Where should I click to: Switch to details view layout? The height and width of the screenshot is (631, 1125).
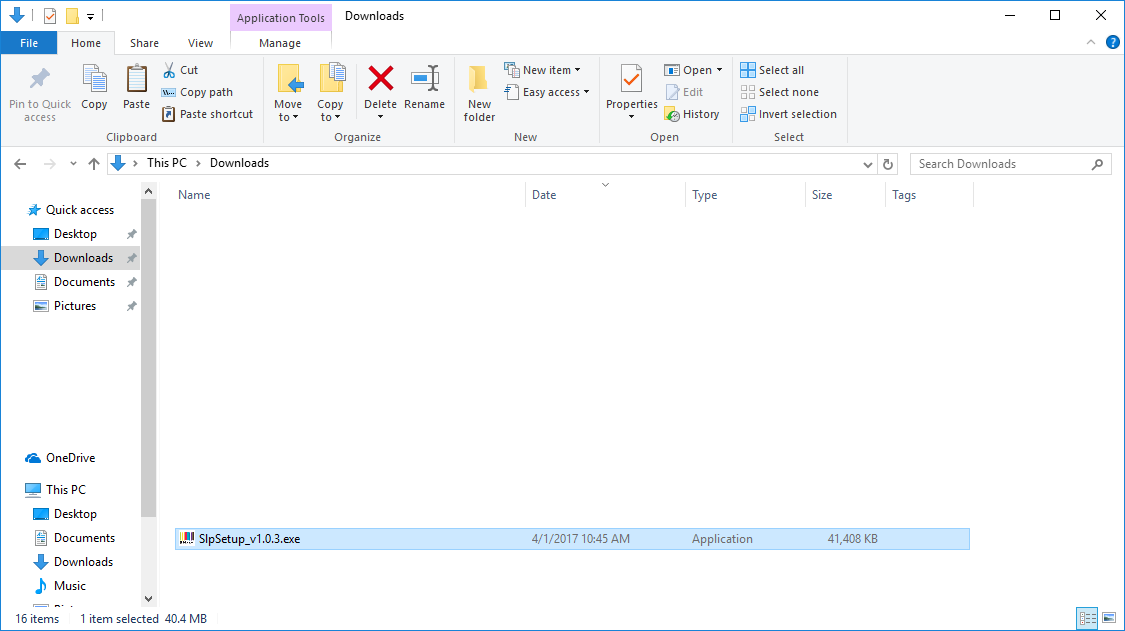coord(1087,619)
